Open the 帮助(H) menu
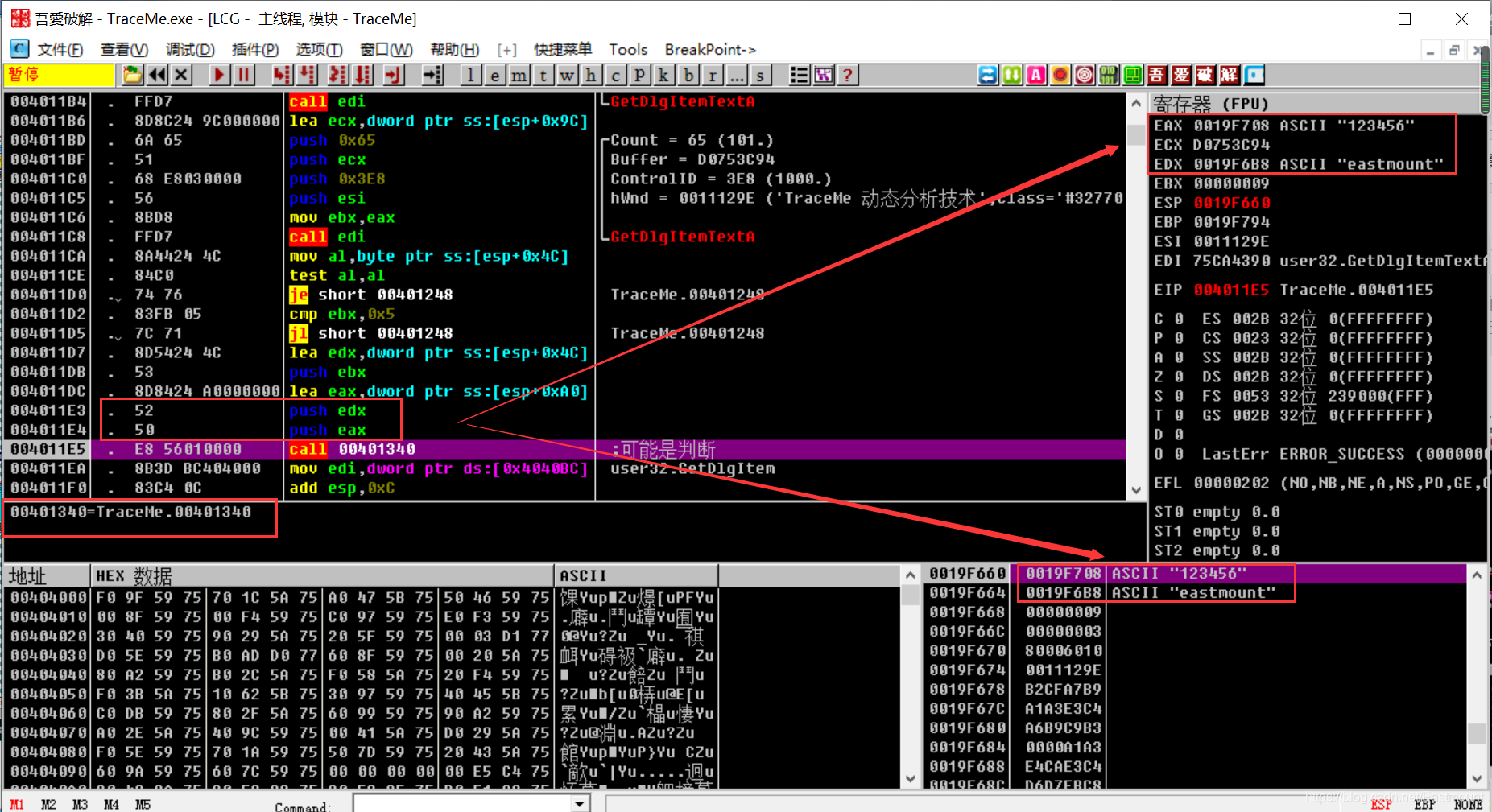 point(454,50)
